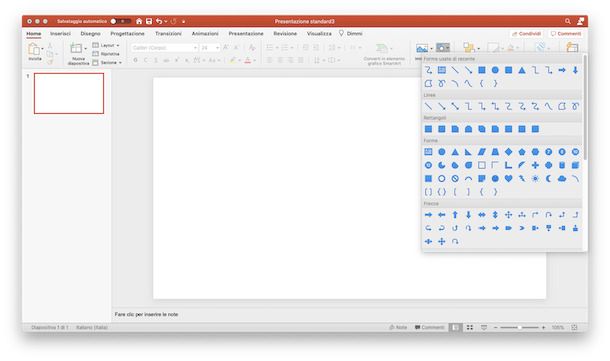Pick the chevron arrow in Frecce
610x361 pixels.
point(522,228)
